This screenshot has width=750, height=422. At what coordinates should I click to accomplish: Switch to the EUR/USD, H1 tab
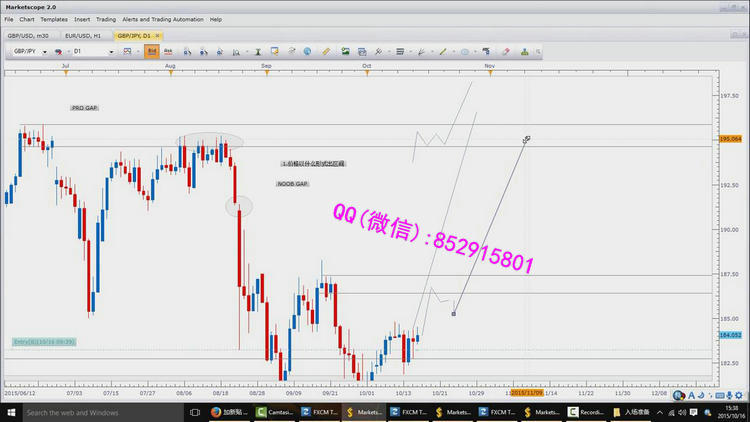click(84, 35)
